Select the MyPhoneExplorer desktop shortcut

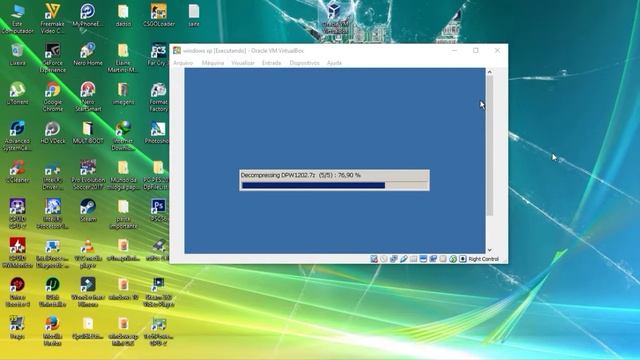(88, 16)
